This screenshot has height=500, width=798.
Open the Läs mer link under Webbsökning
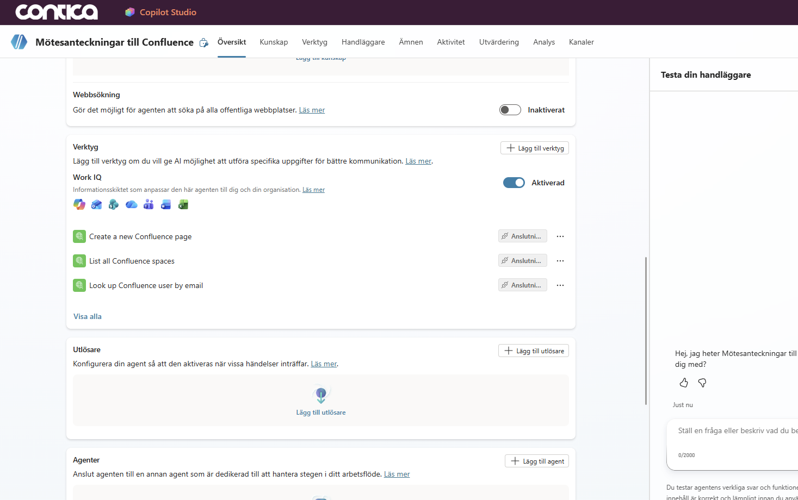[x=311, y=110]
